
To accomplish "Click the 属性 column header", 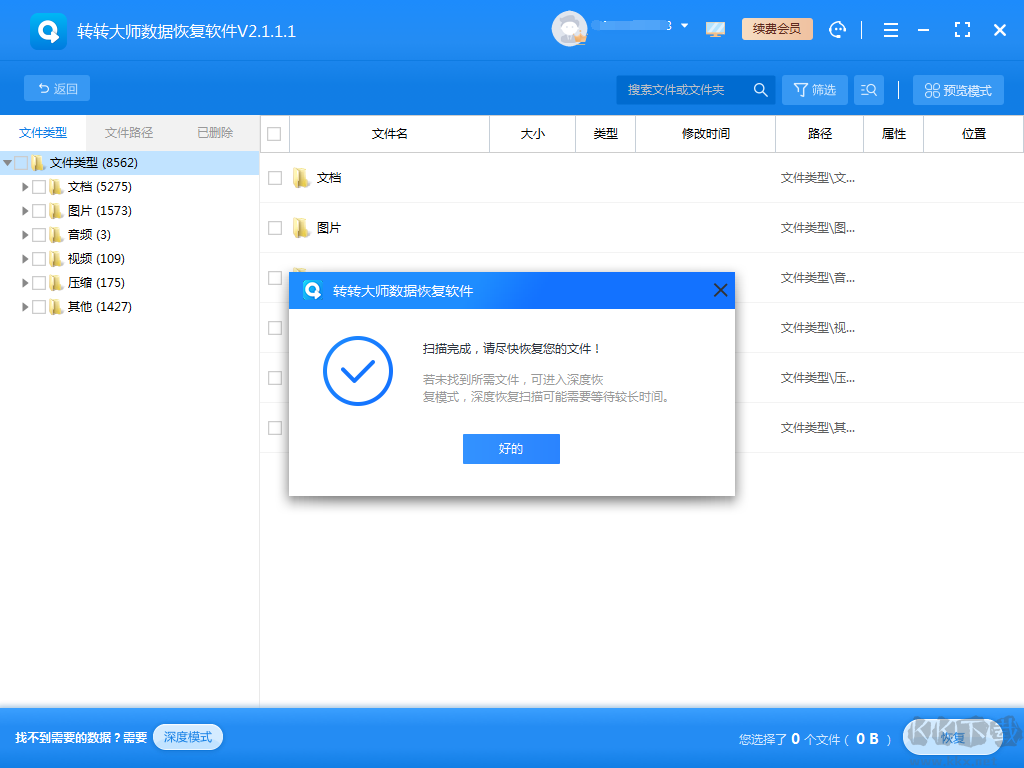I will (893, 134).
